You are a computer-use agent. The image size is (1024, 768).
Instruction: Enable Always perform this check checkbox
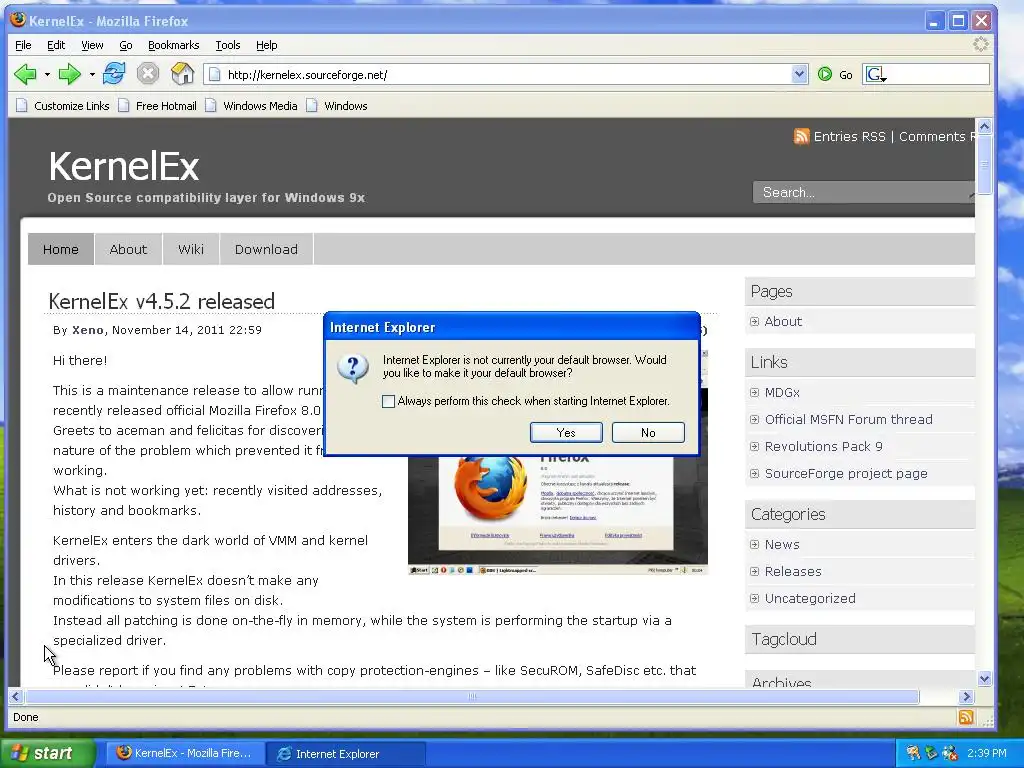click(389, 401)
